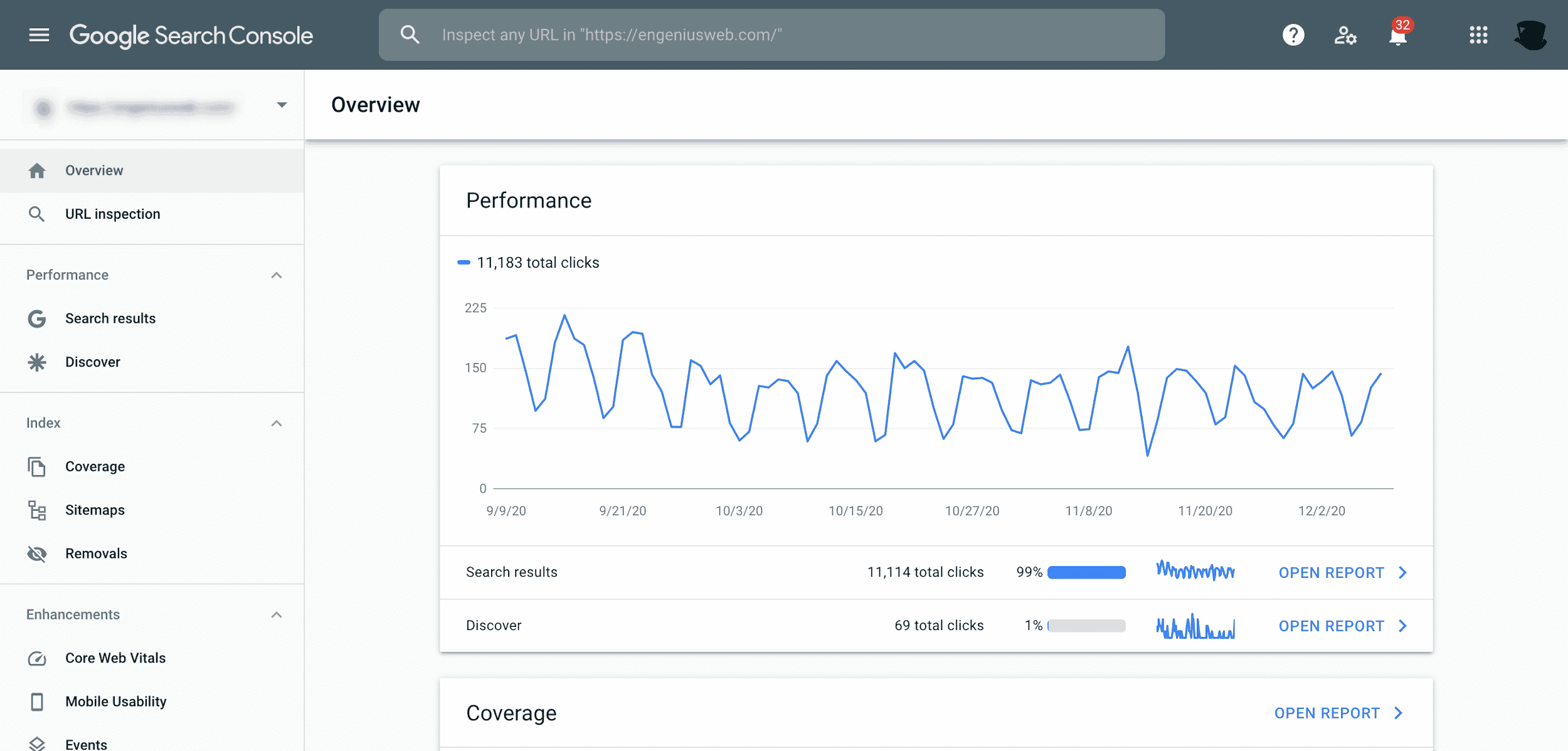Open the Google apps grid menu
This screenshot has width=1568, height=751.
(1478, 36)
